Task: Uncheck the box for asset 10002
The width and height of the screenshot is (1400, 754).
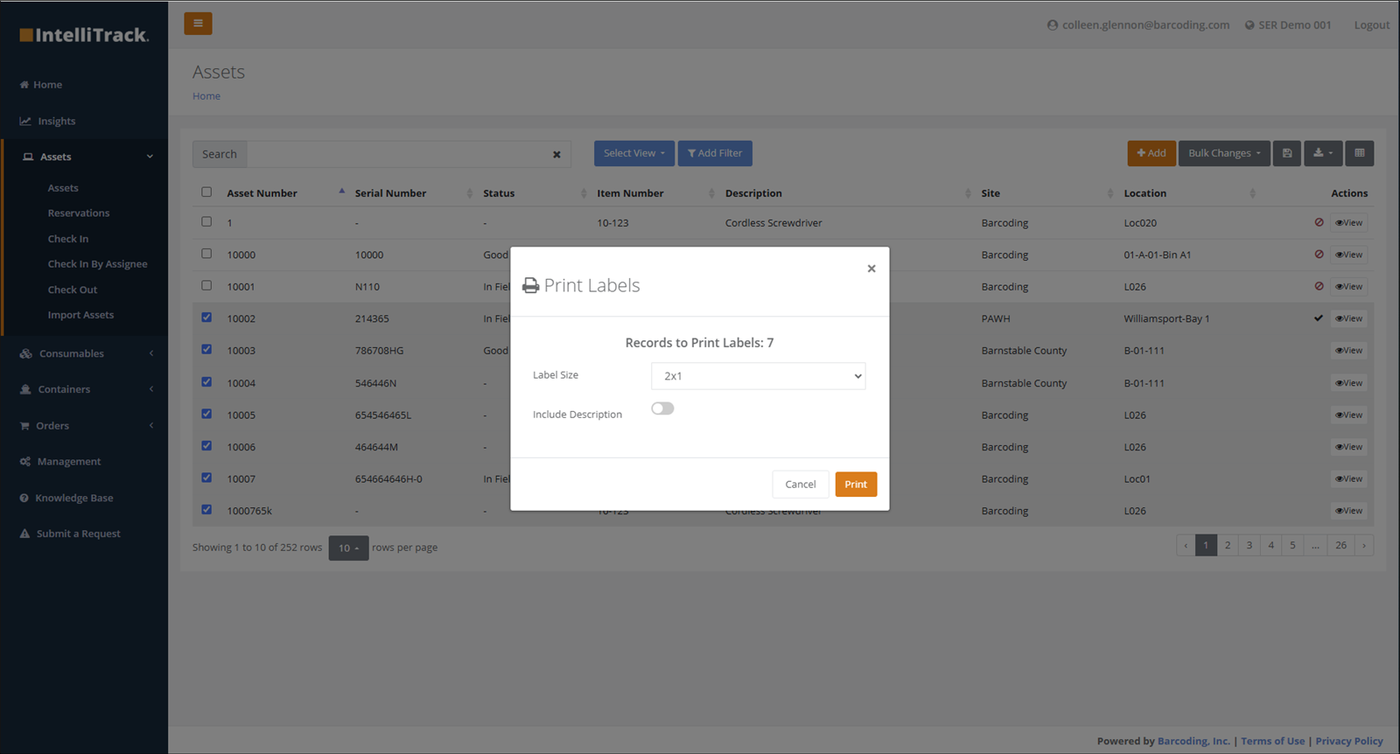Action: pos(207,318)
